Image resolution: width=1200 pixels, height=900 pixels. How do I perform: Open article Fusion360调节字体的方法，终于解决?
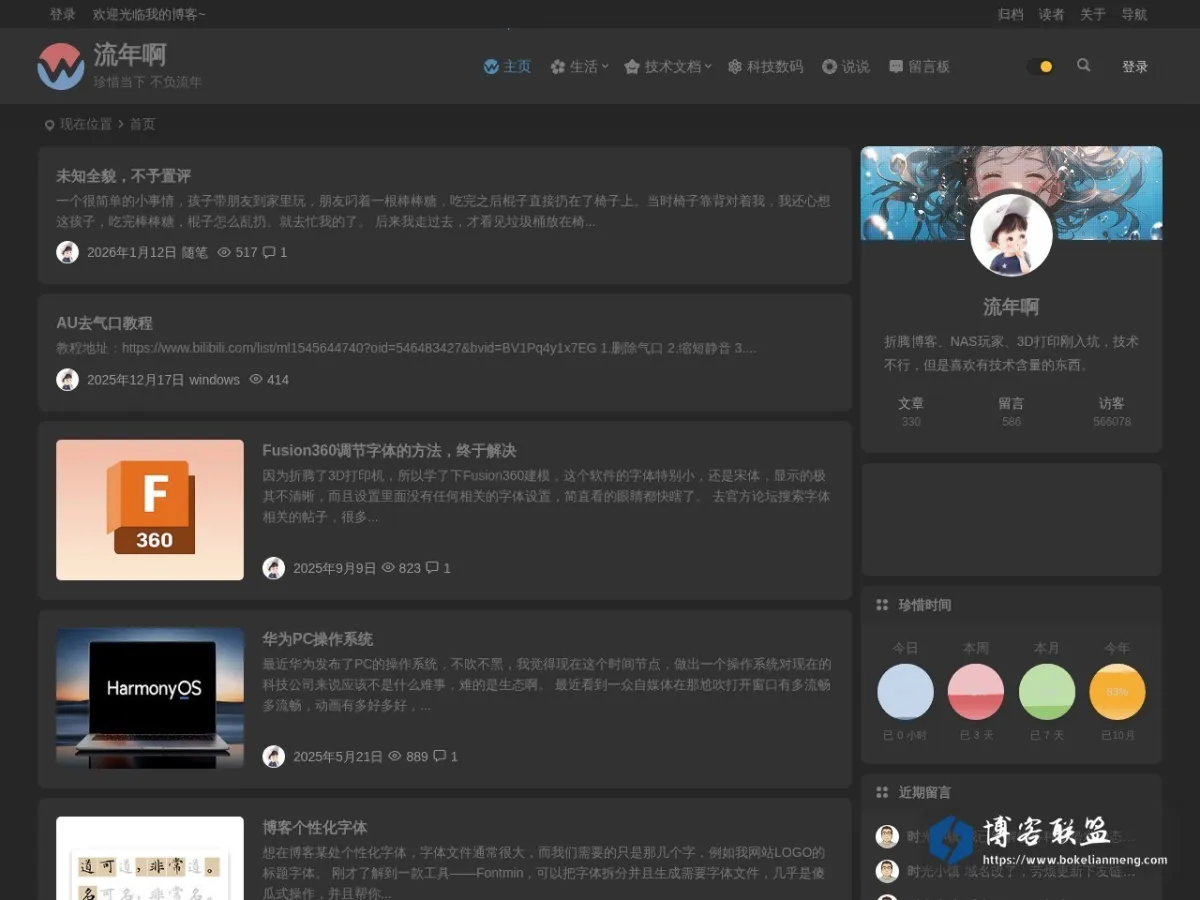389,451
